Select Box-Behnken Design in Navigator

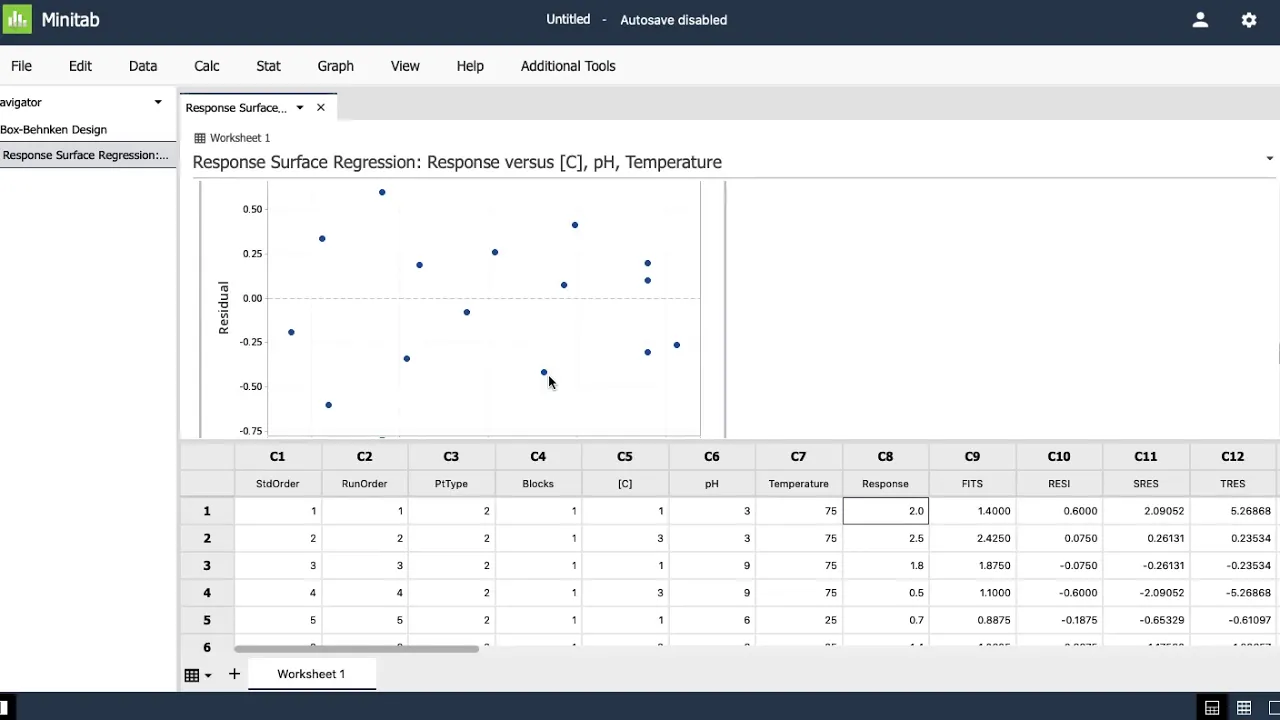tap(54, 129)
